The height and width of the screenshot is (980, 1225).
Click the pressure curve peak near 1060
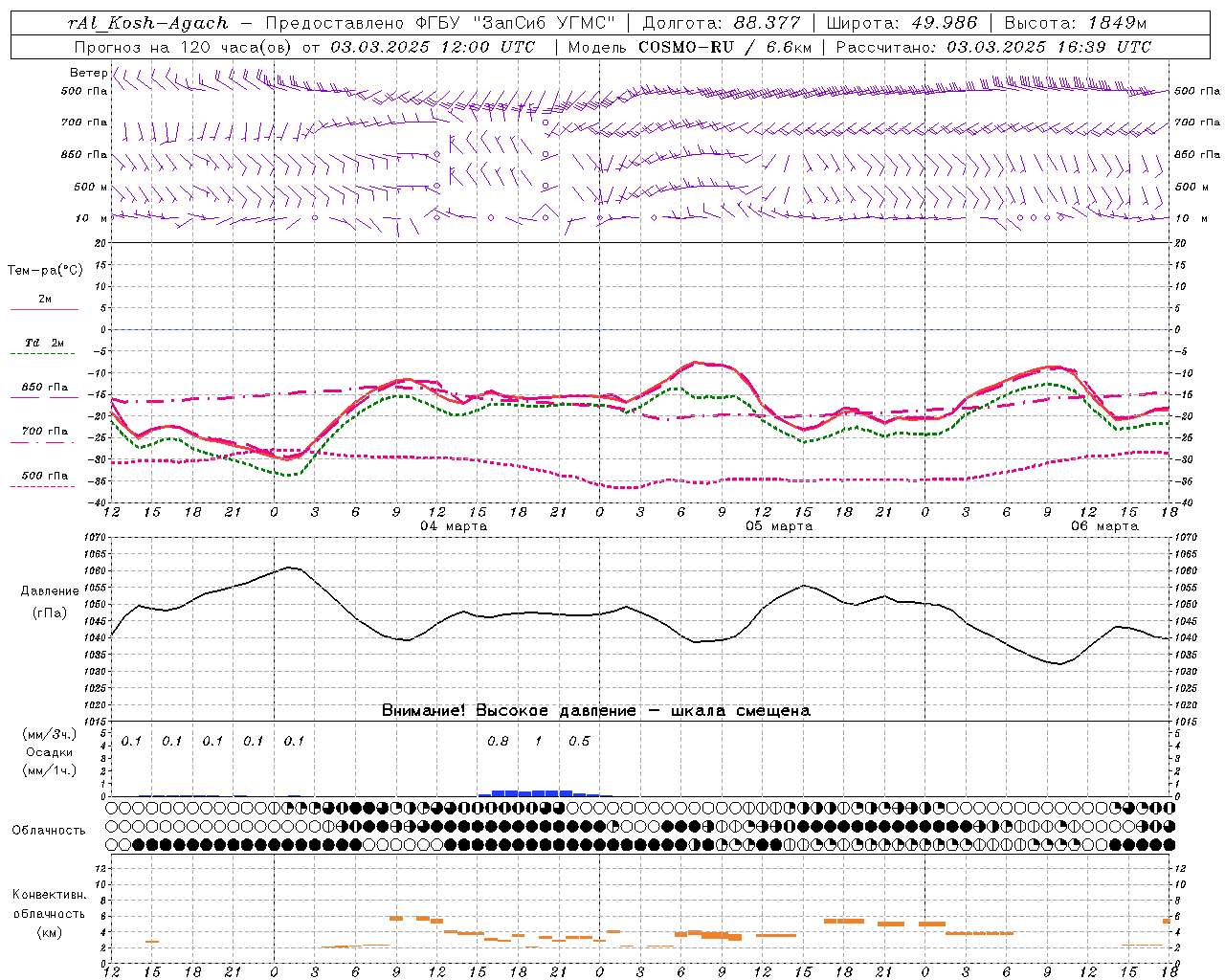290,568
